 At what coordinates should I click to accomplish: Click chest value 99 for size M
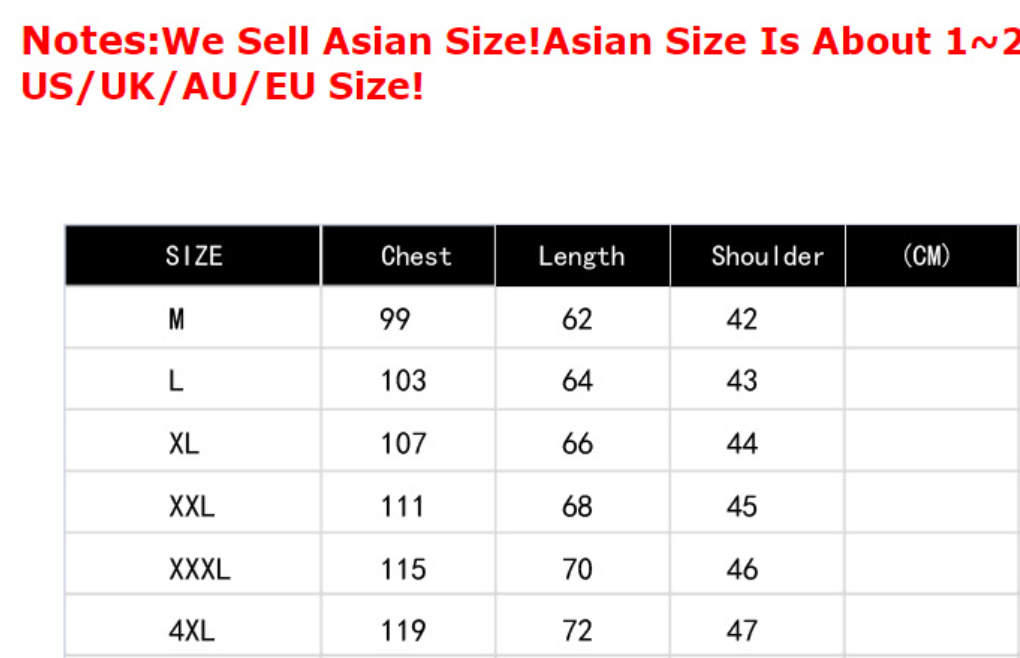pos(395,319)
